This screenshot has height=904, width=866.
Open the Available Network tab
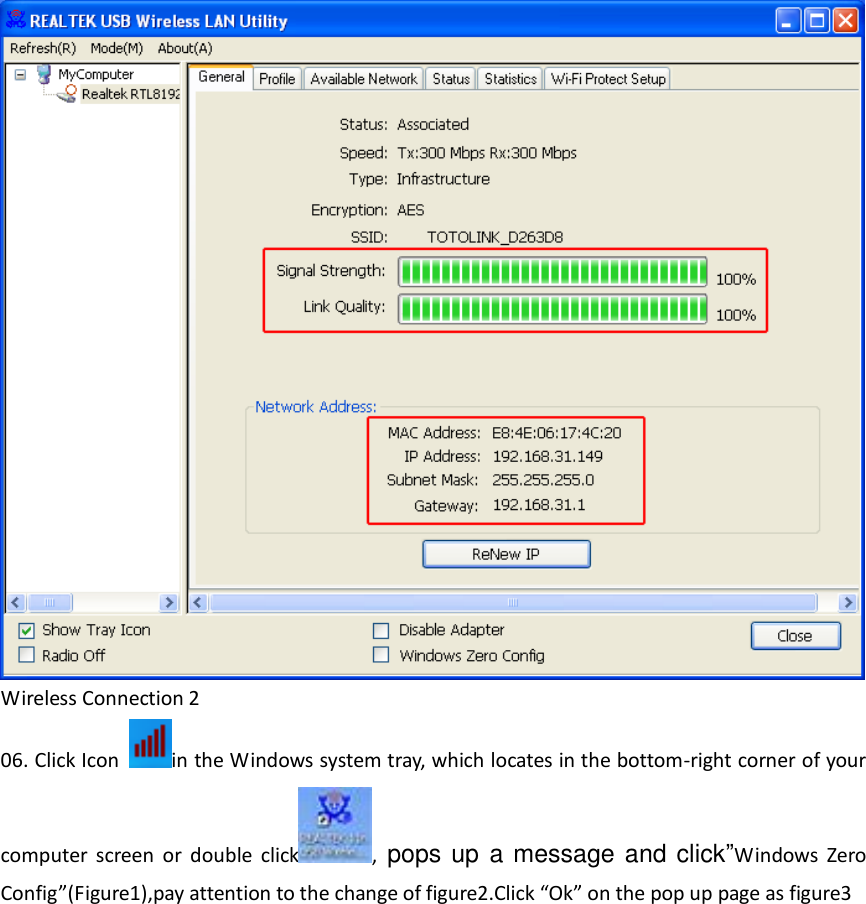pyautogui.click(x=364, y=79)
